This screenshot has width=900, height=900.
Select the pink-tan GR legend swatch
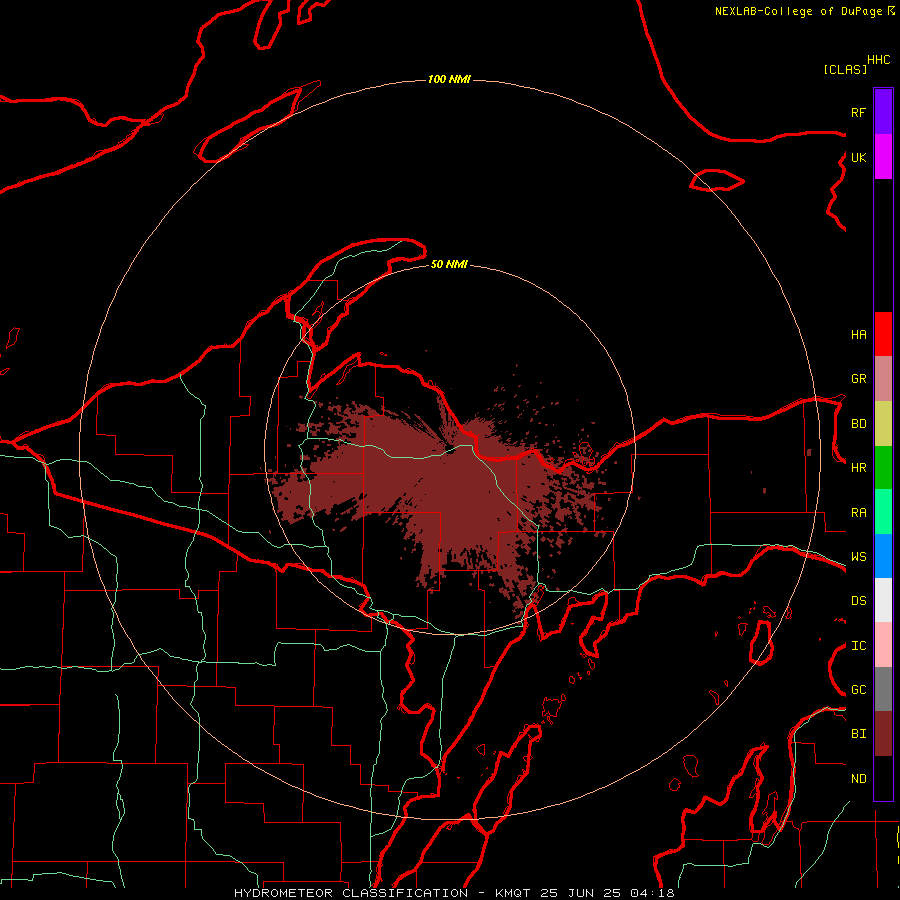pos(883,379)
